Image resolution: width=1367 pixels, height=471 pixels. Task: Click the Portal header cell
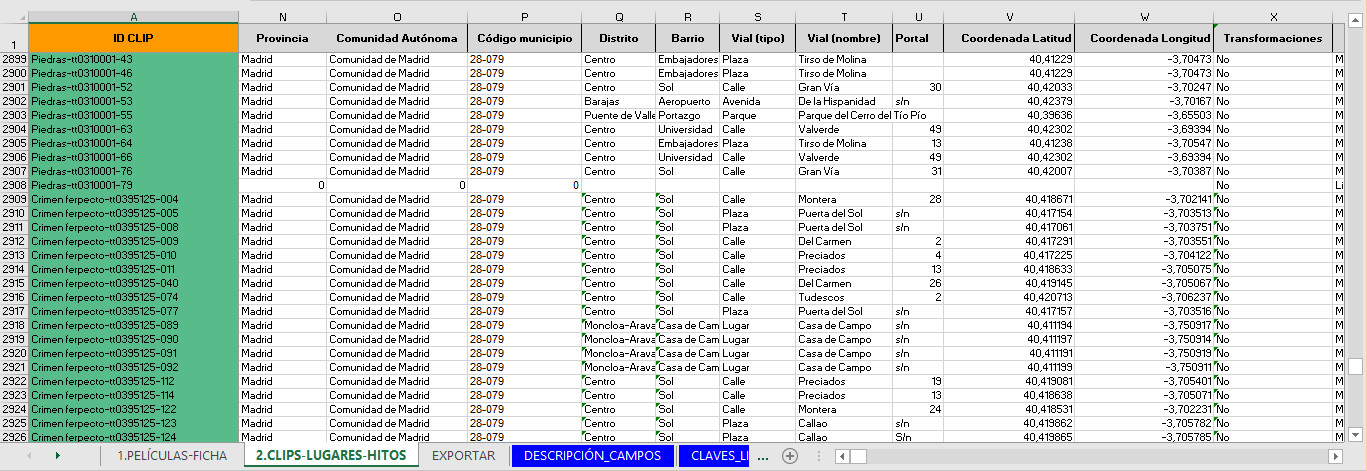918,38
